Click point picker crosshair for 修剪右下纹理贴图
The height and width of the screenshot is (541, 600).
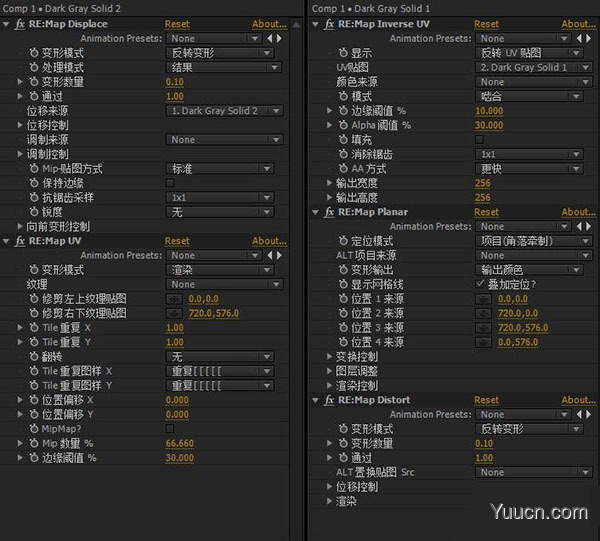click(x=174, y=313)
